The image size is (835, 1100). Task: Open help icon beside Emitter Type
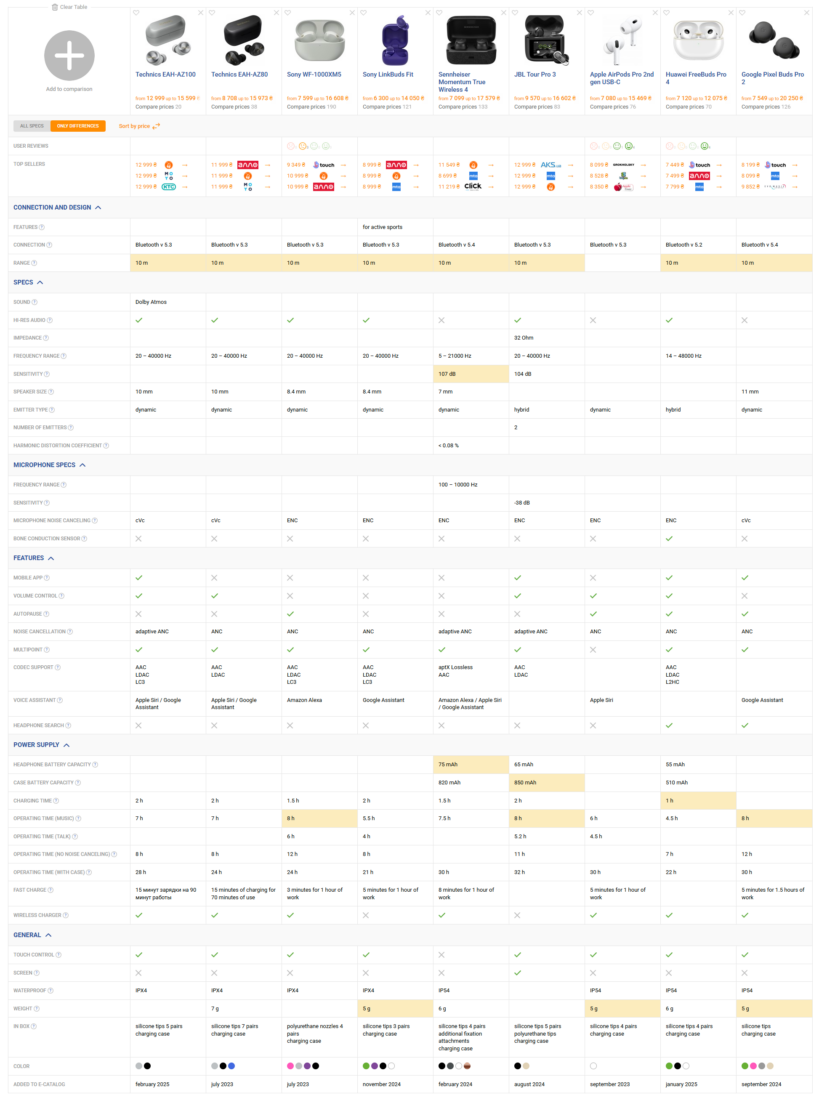click(x=52, y=410)
